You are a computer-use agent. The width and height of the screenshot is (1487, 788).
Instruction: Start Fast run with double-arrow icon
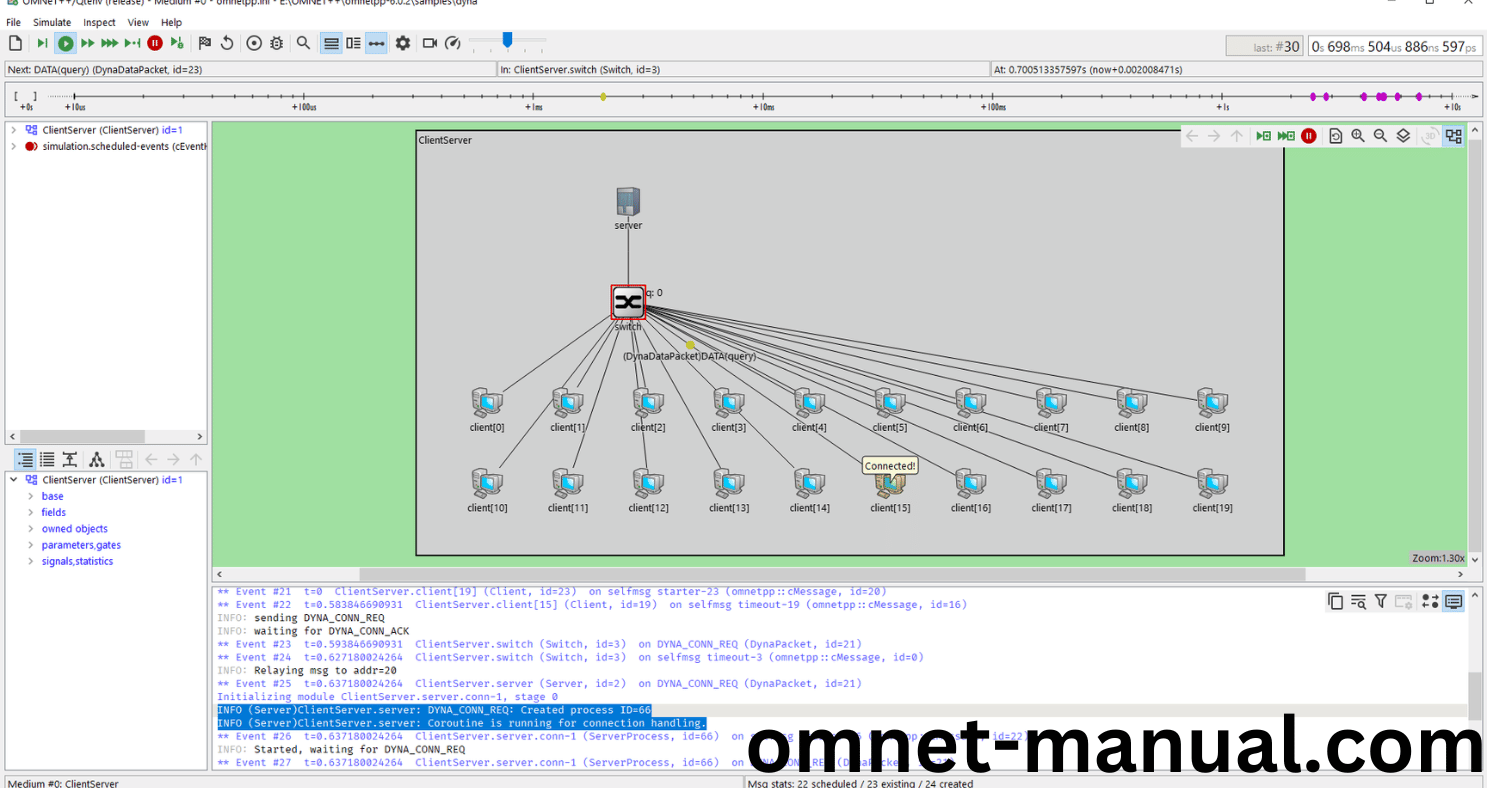[88, 43]
